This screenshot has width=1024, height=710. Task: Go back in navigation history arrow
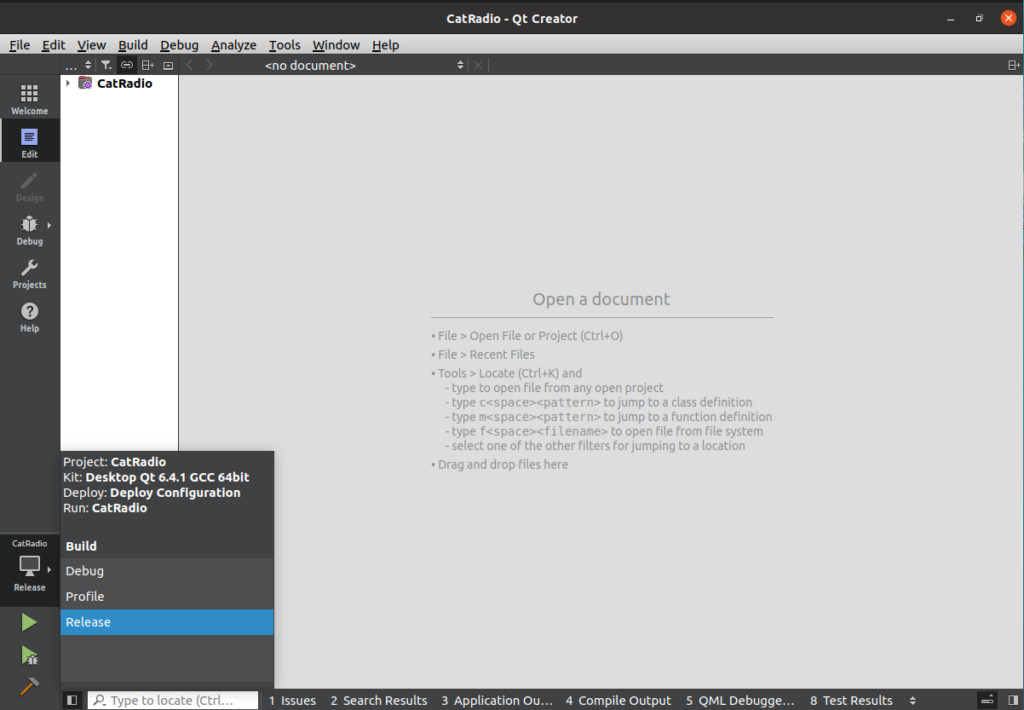pyautogui.click(x=189, y=65)
